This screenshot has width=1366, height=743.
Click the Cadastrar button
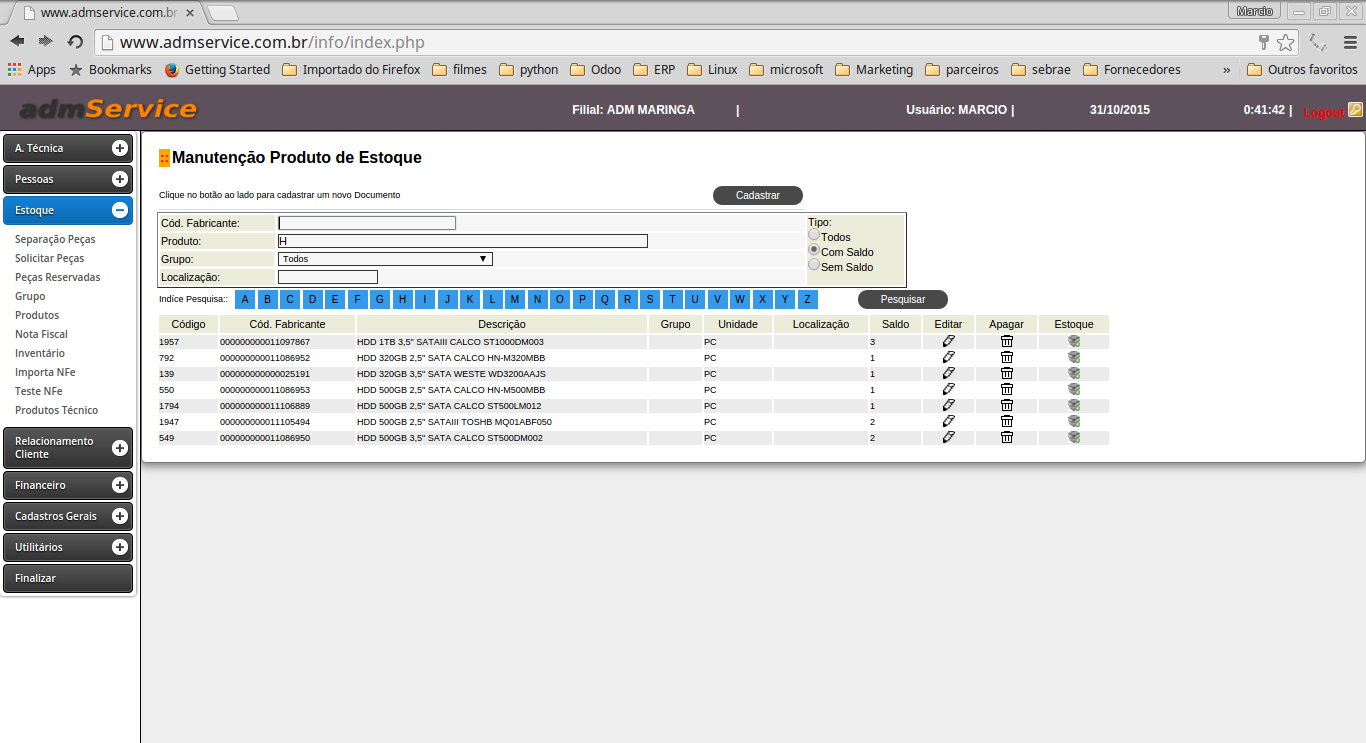(x=757, y=195)
